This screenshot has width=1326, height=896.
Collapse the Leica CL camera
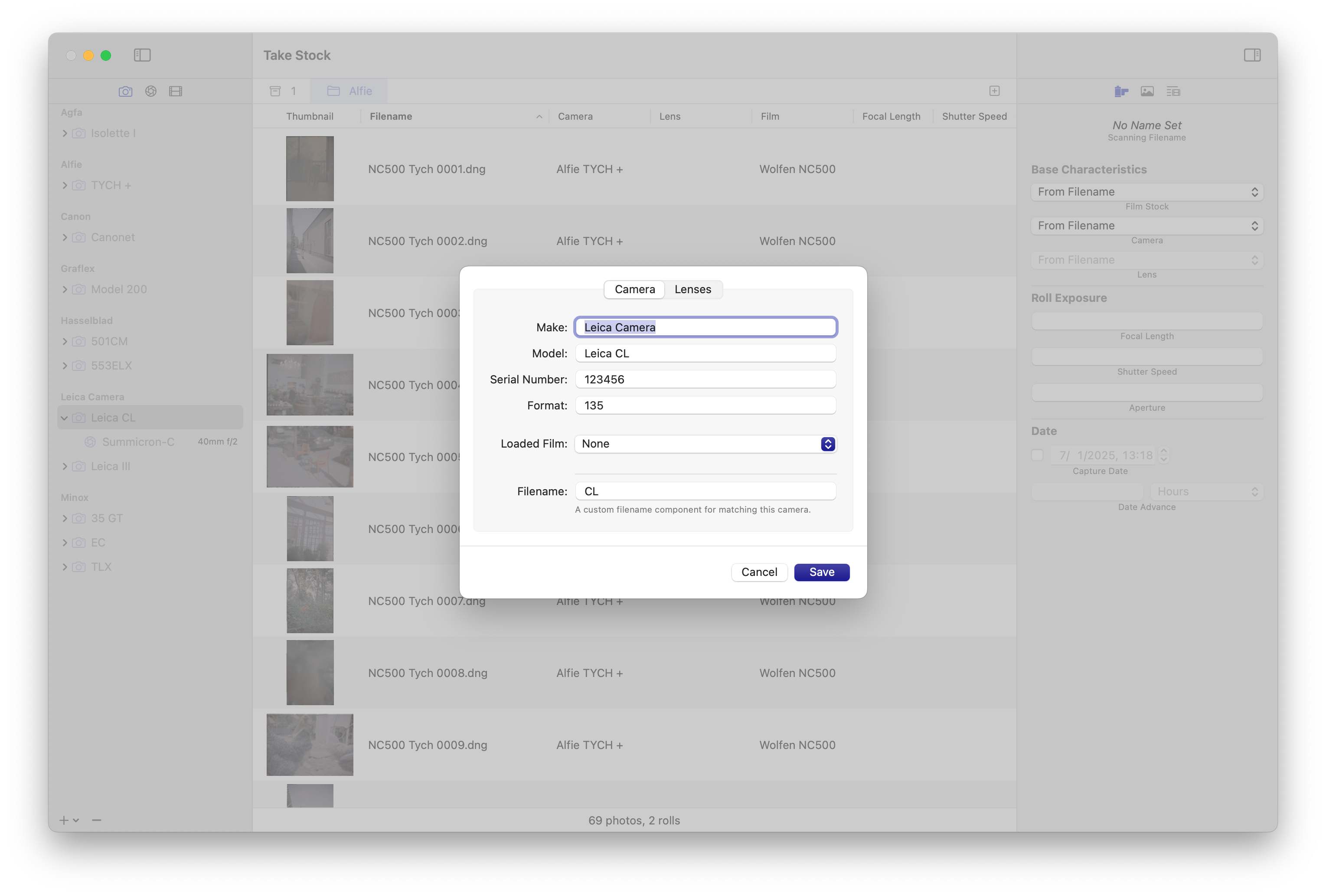65,418
